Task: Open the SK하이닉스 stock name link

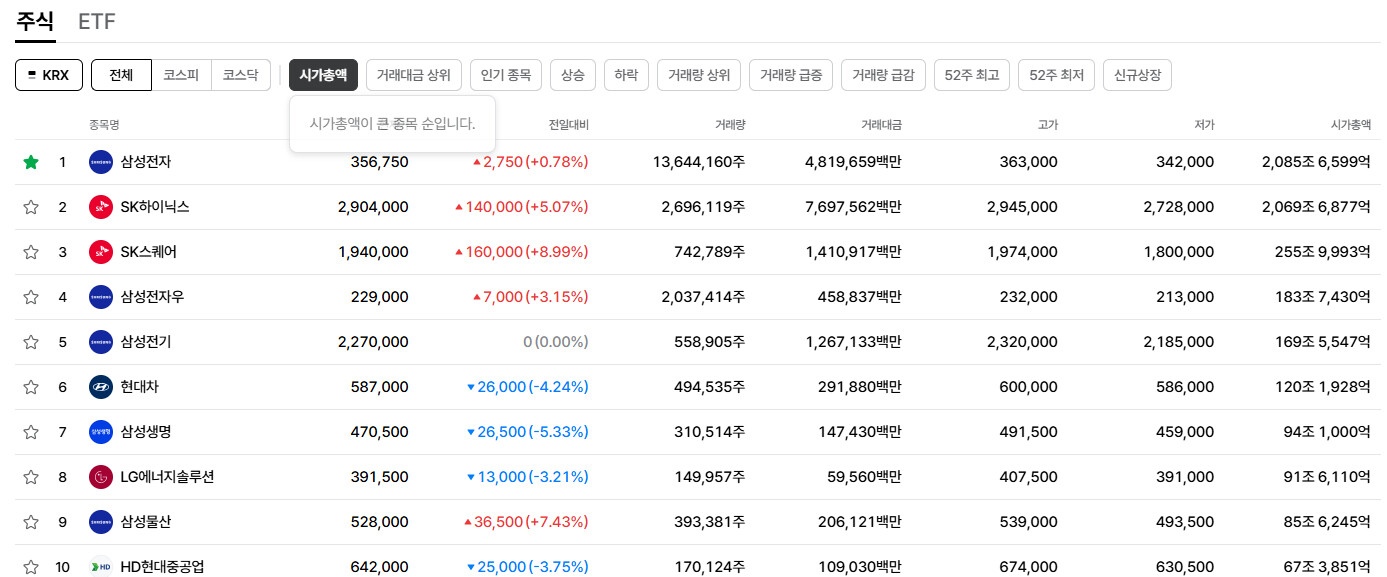Action: click(155, 207)
